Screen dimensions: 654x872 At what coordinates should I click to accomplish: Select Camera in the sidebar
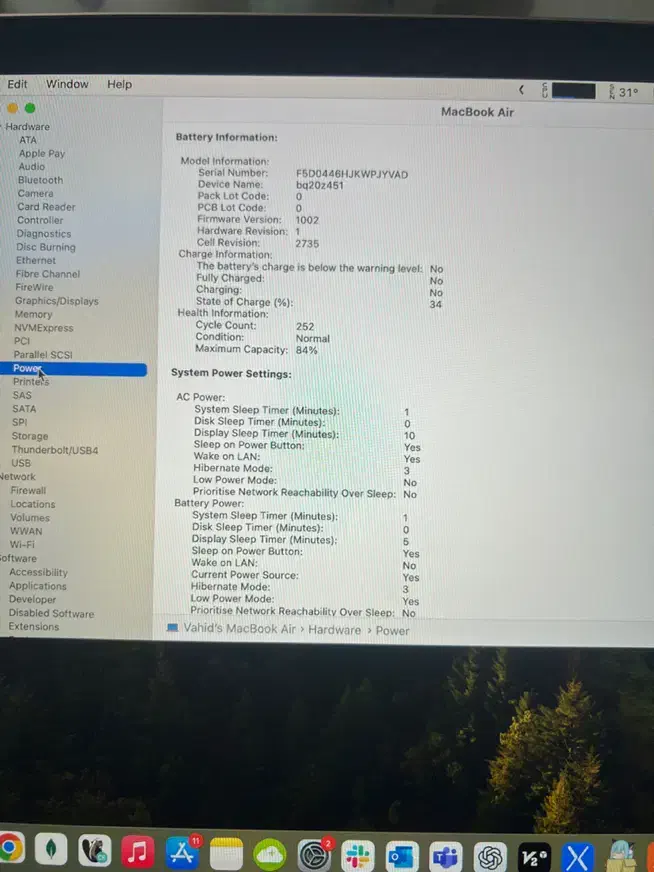(x=36, y=194)
